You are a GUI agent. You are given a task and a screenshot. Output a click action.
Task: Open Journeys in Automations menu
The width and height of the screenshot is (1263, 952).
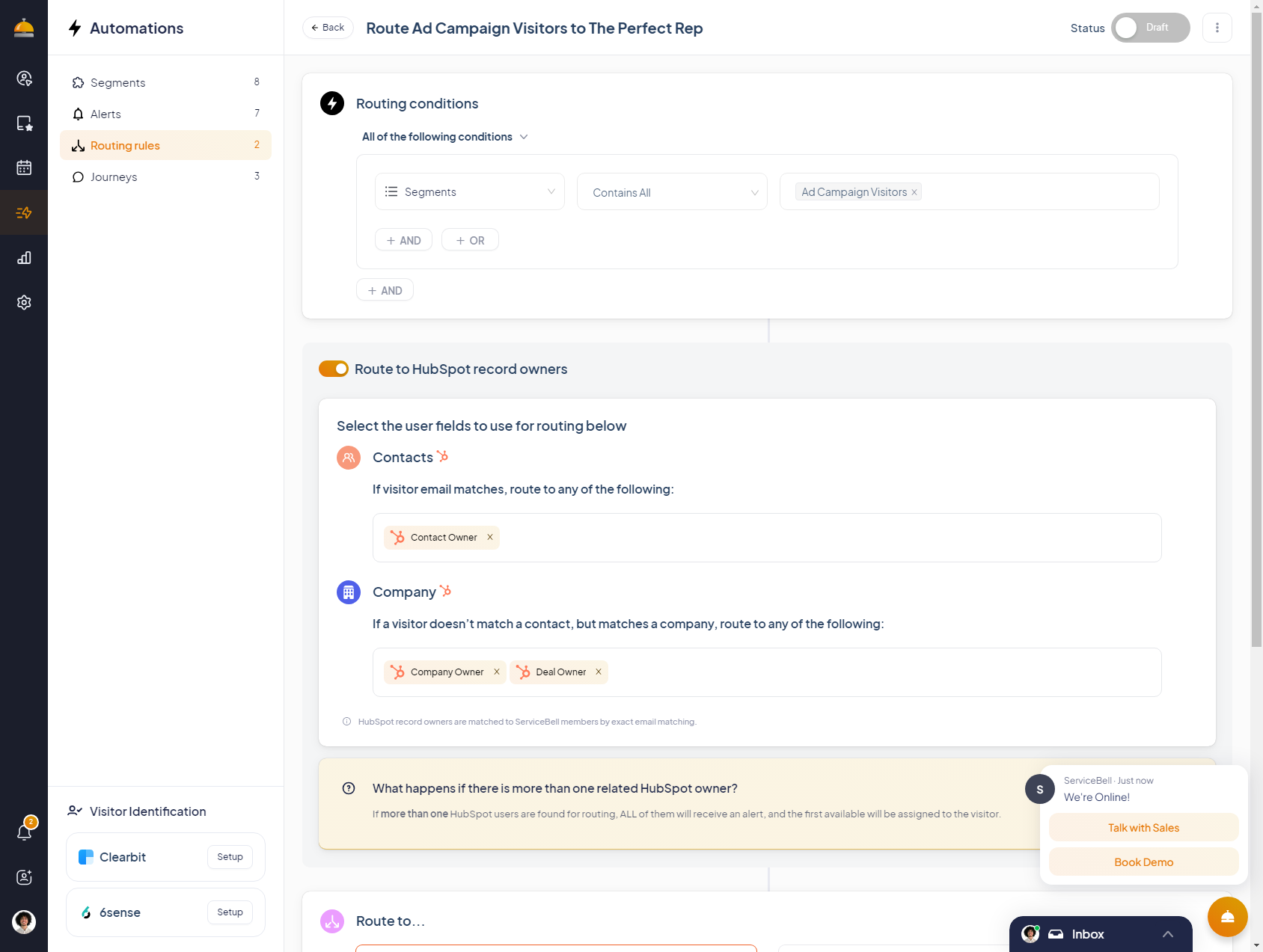tap(165, 176)
